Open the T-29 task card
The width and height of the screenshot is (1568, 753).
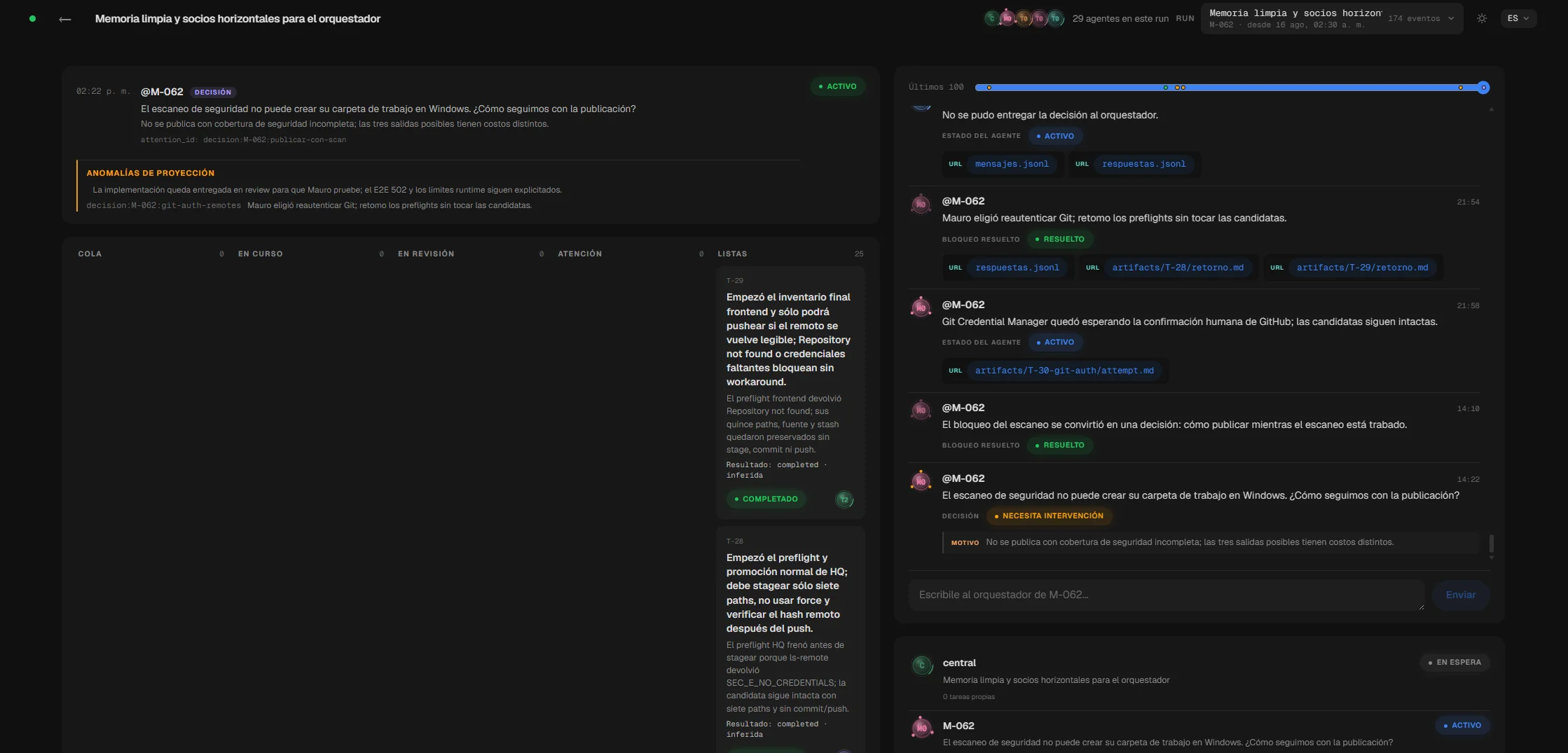pyautogui.click(x=790, y=392)
